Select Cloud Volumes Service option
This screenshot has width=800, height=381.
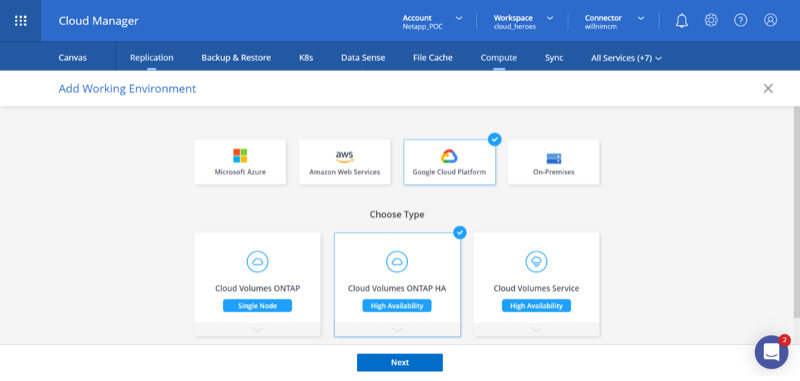(x=536, y=284)
